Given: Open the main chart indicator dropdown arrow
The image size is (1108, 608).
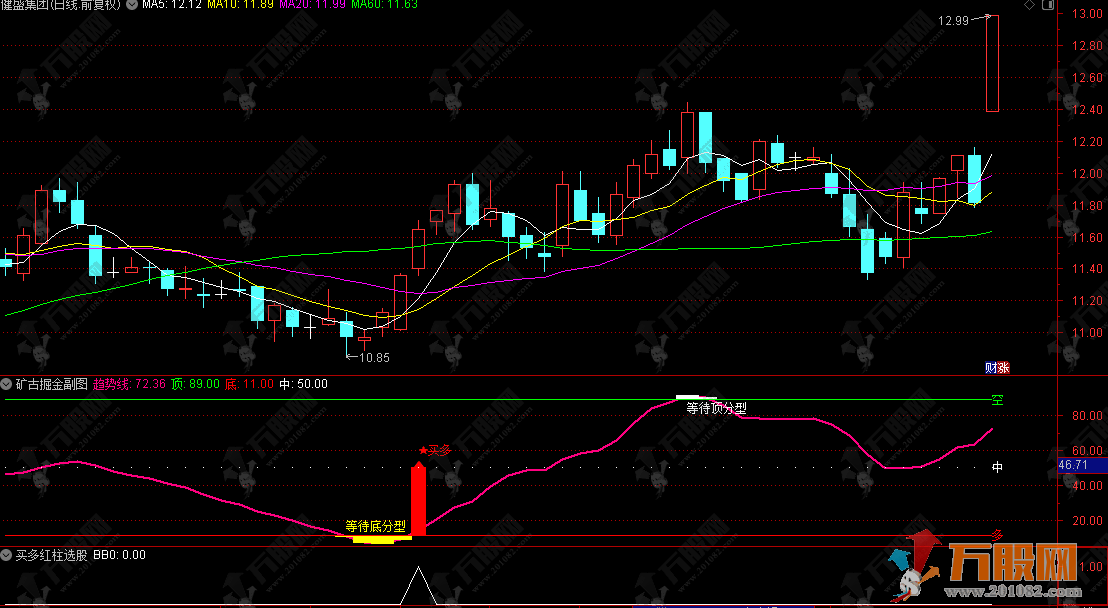Looking at the screenshot, I should pos(132,6).
